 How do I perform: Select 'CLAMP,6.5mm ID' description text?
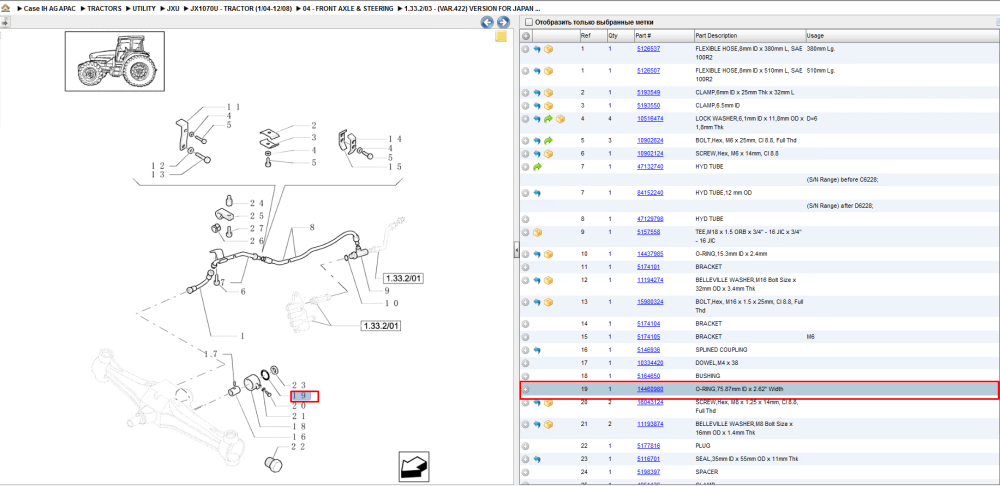click(x=718, y=105)
